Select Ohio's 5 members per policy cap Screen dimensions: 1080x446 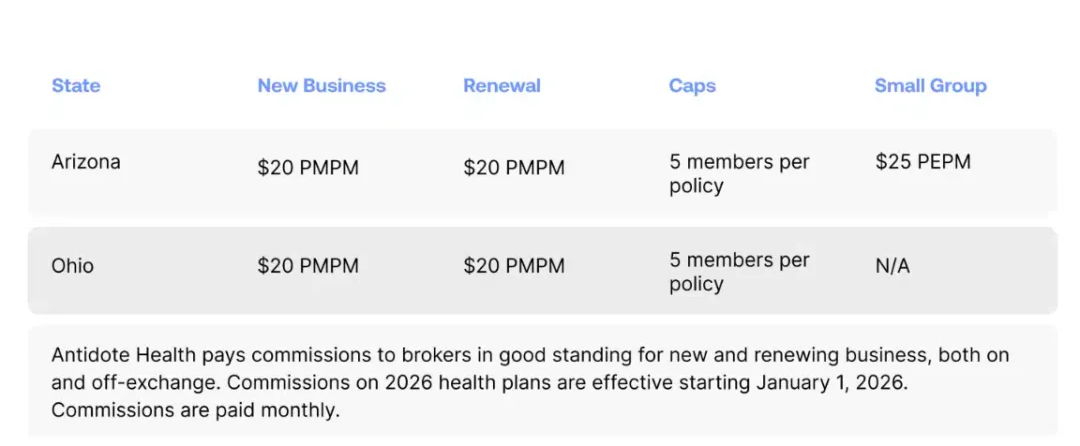point(739,272)
